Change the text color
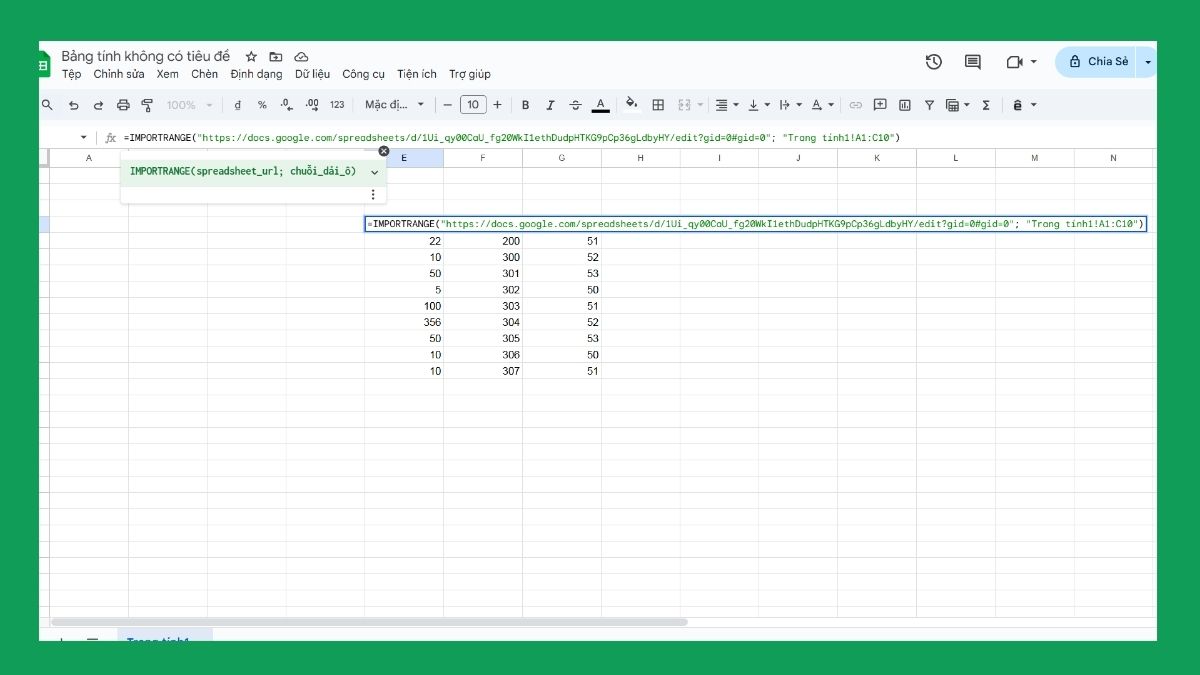This screenshot has height=675, width=1200. 600,104
